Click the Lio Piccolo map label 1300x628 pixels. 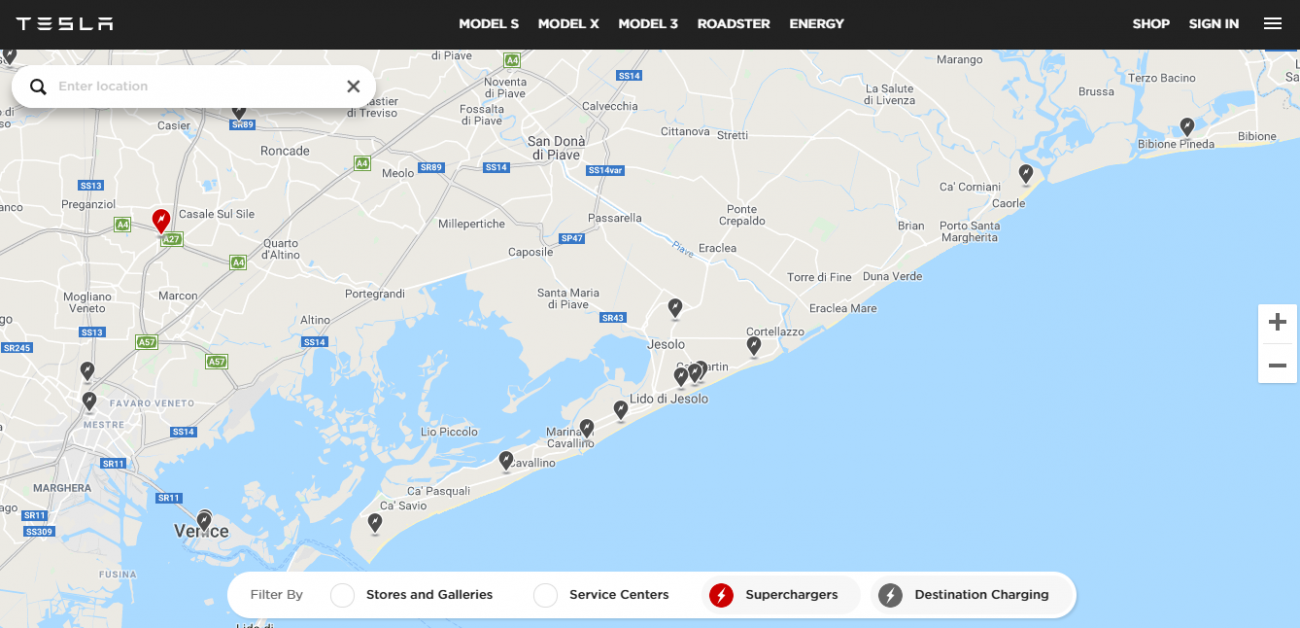point(450,432)
